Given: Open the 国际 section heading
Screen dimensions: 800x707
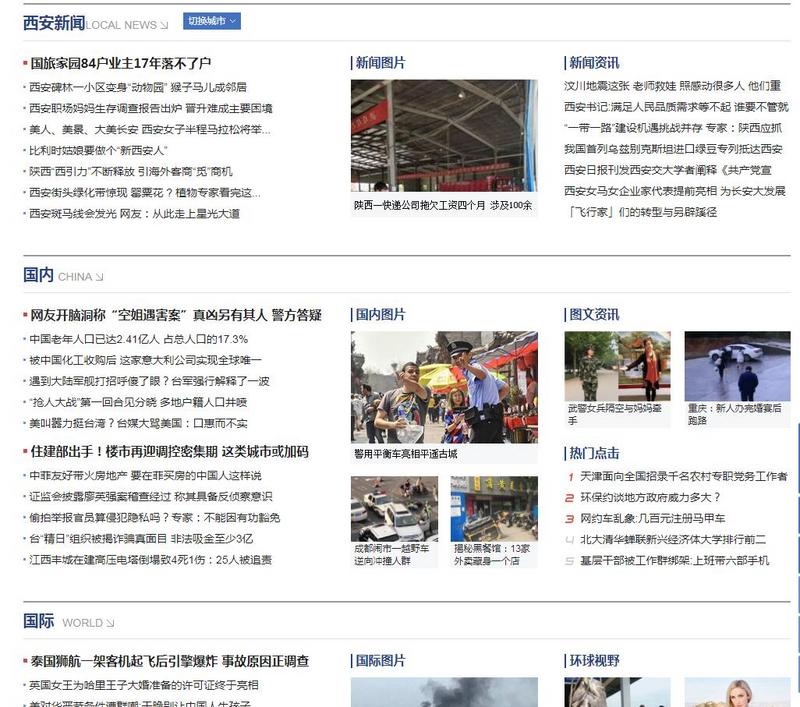Looking at the screenshot, I should [x=38, y=621].
